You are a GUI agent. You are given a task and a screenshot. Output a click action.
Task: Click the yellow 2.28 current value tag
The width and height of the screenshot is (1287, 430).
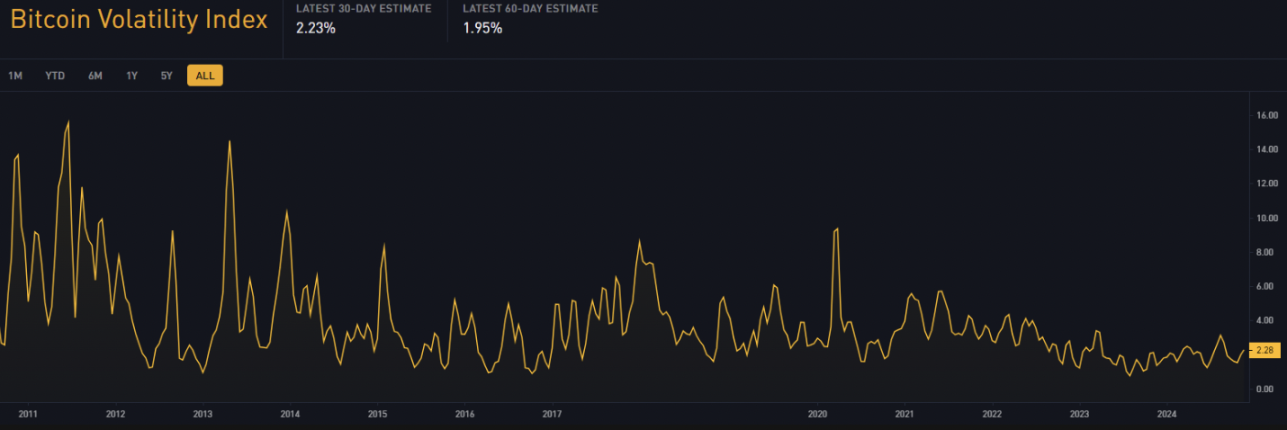[x=1264, y=350]
